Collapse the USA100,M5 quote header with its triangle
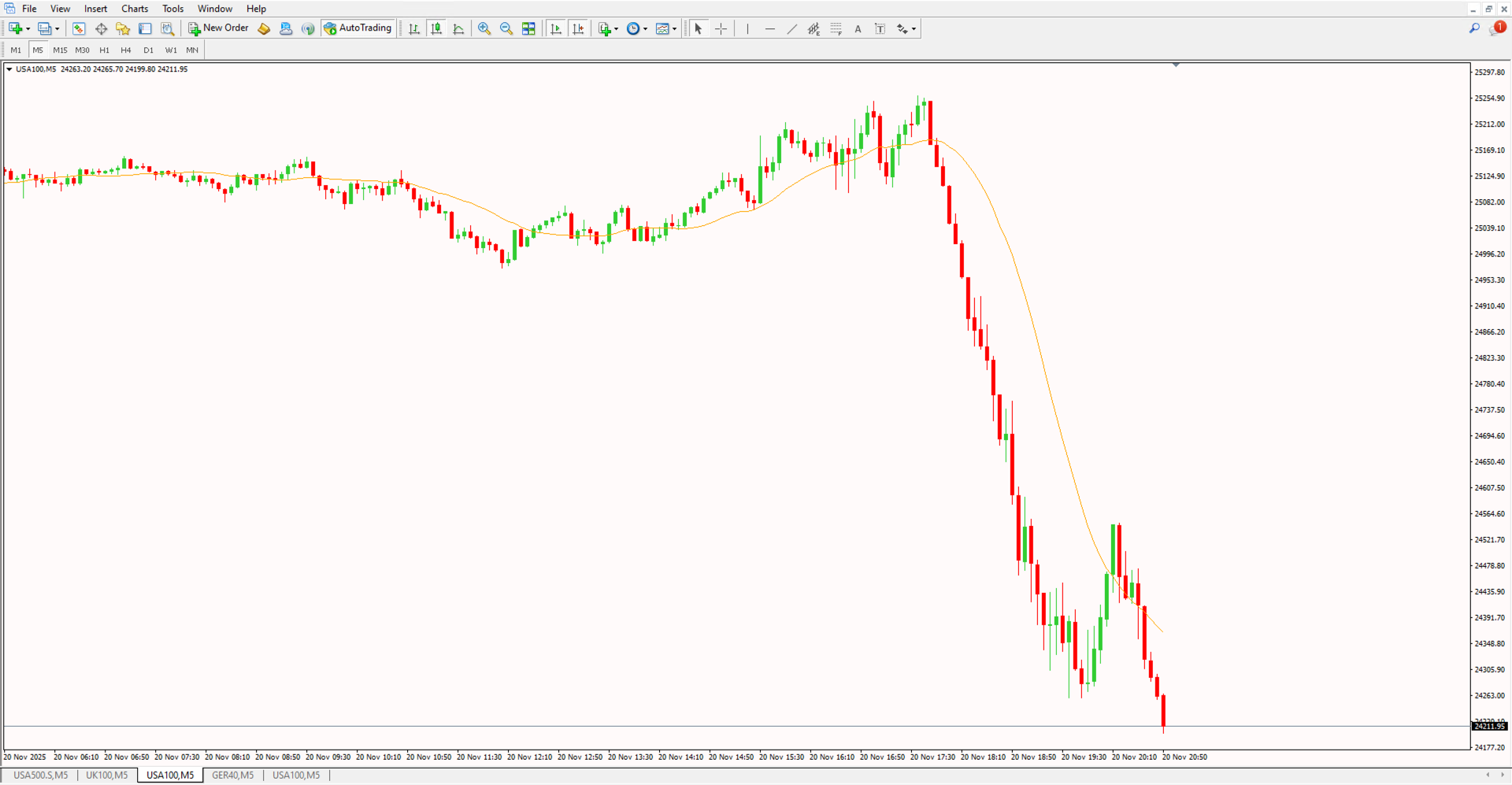Screen dimensions: 1512x785 [7, 69]
